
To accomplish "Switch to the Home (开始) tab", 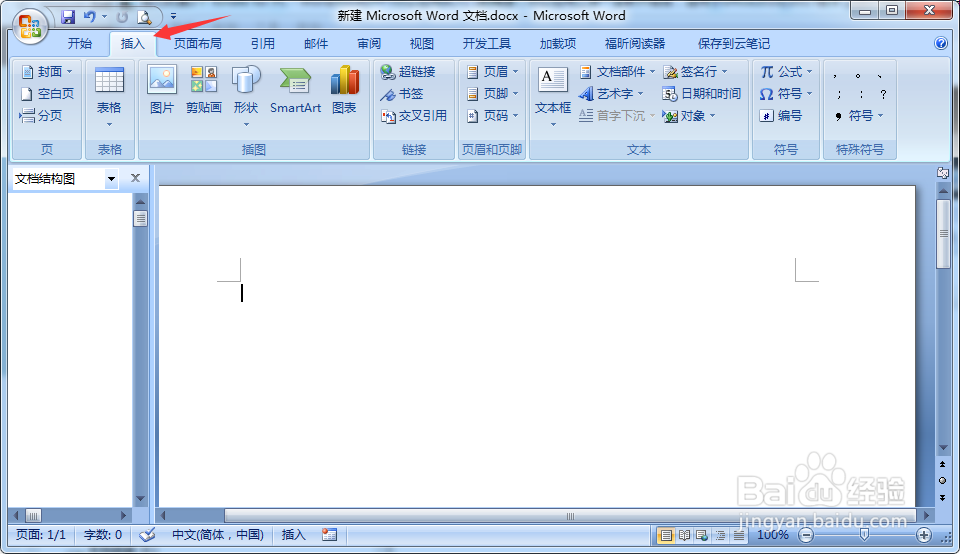I will 80,43.
